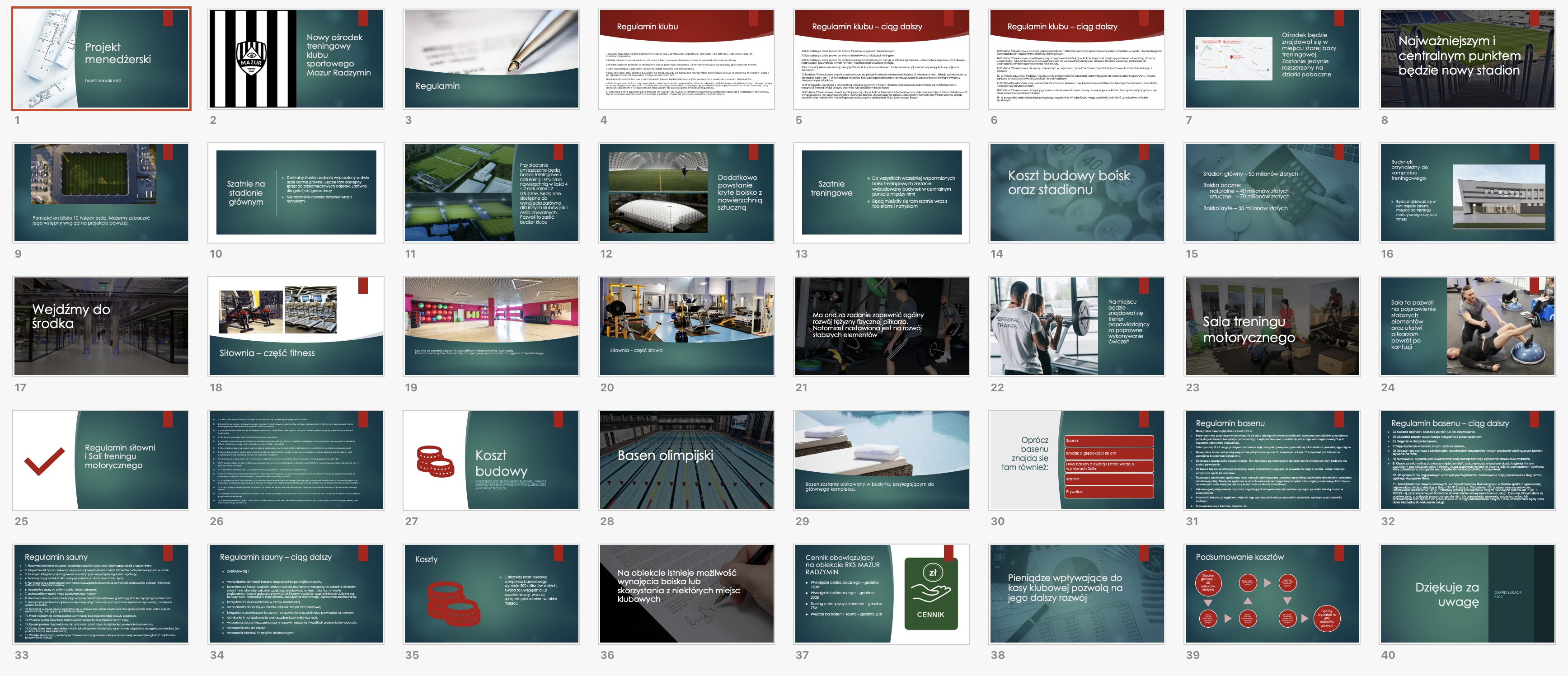This screenshot has width=1568, height=676.
Task: Click slide 7 with the map image
Action: (x=1272, y=59)
